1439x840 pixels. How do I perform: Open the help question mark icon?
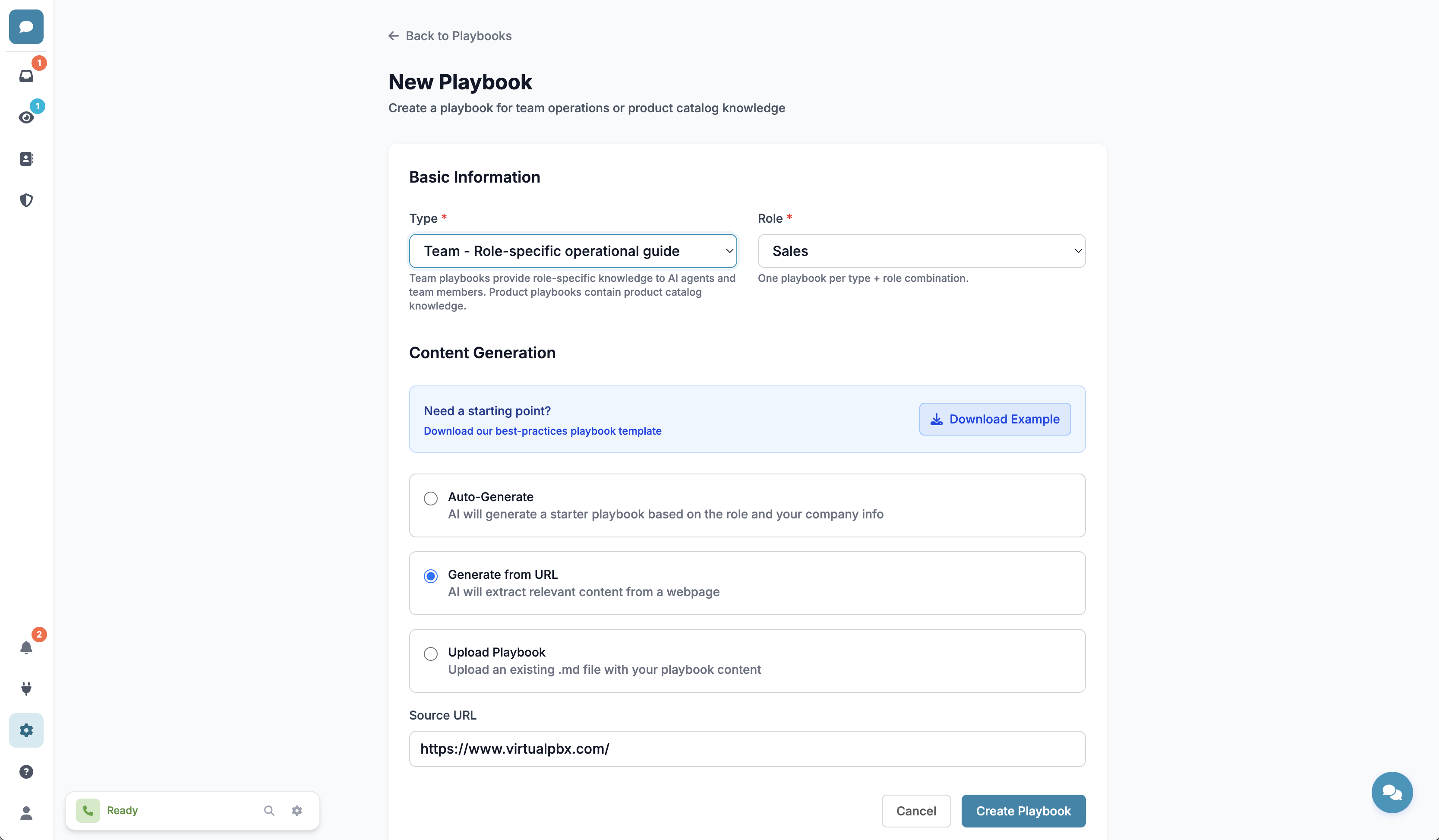tap(26, 771)
